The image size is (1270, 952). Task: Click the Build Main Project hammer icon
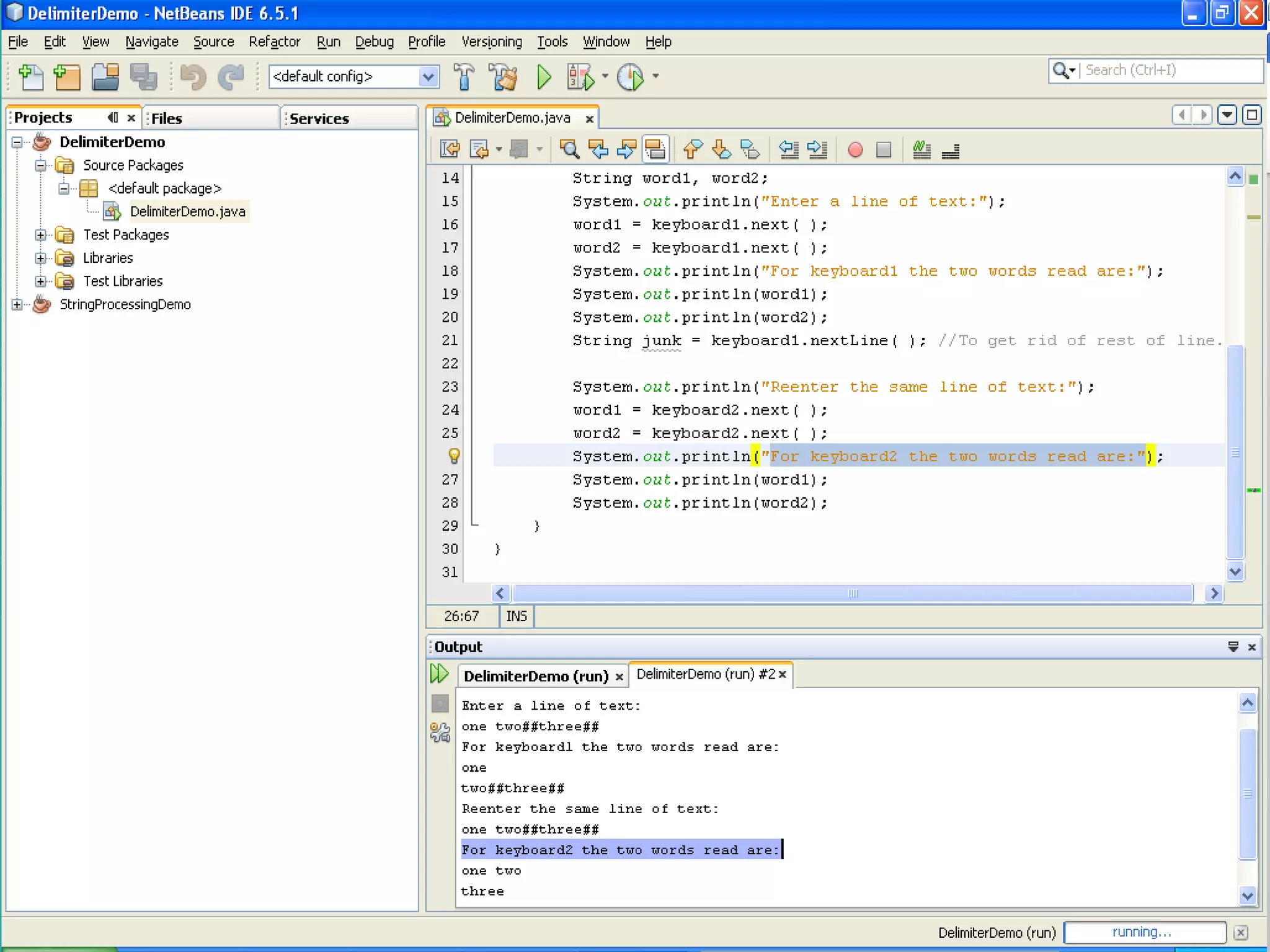point(464,77)
